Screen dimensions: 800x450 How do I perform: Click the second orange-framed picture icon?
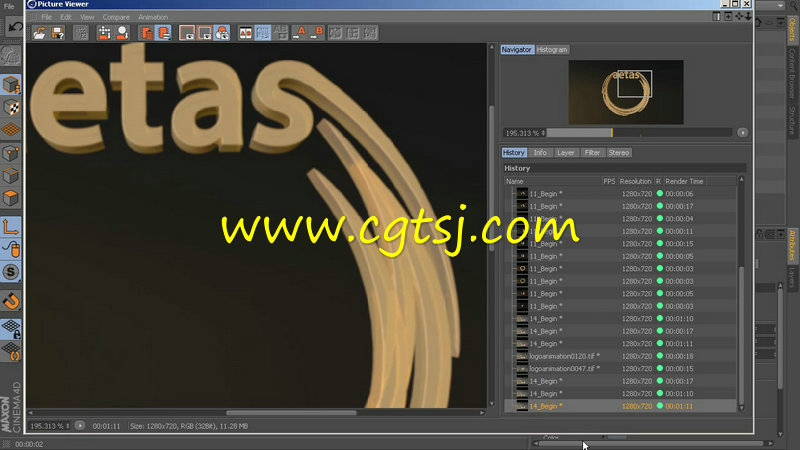click(205, 33)
